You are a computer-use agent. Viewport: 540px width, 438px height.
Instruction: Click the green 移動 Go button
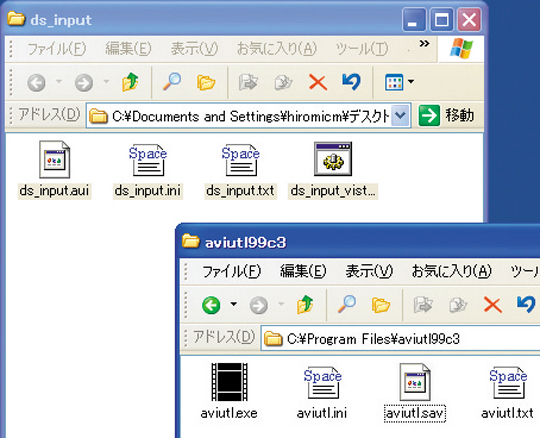point(446,115)
